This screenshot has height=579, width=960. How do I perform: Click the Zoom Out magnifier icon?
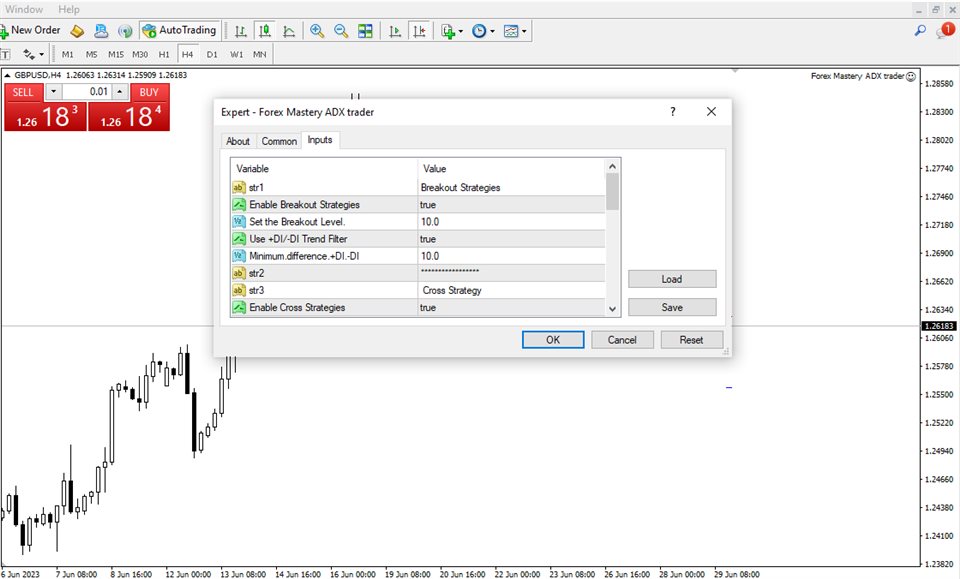341,31
